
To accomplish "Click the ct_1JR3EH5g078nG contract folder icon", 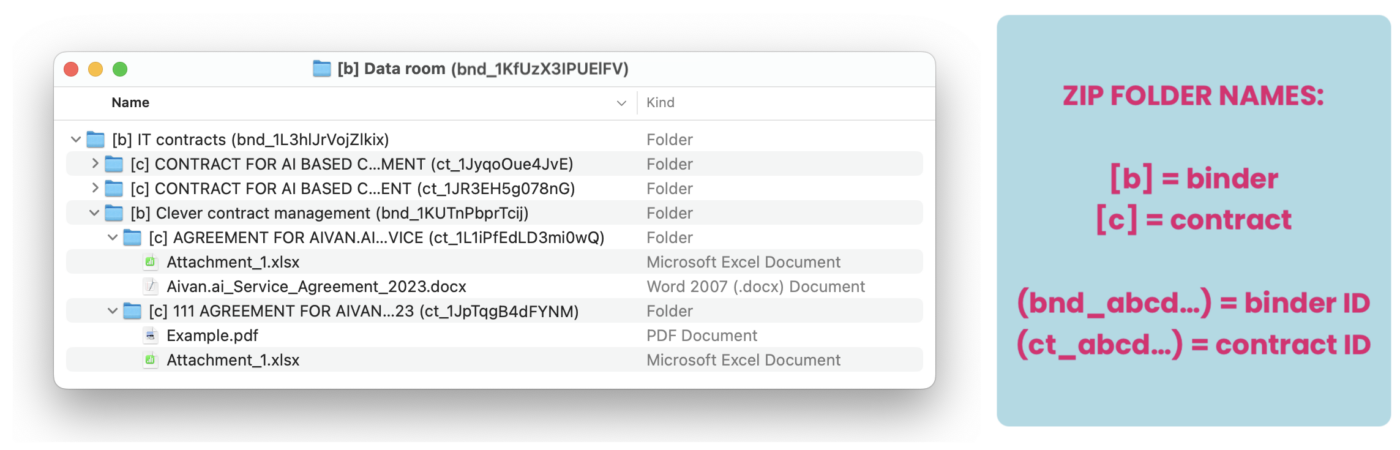I will (x=114, y=189).
